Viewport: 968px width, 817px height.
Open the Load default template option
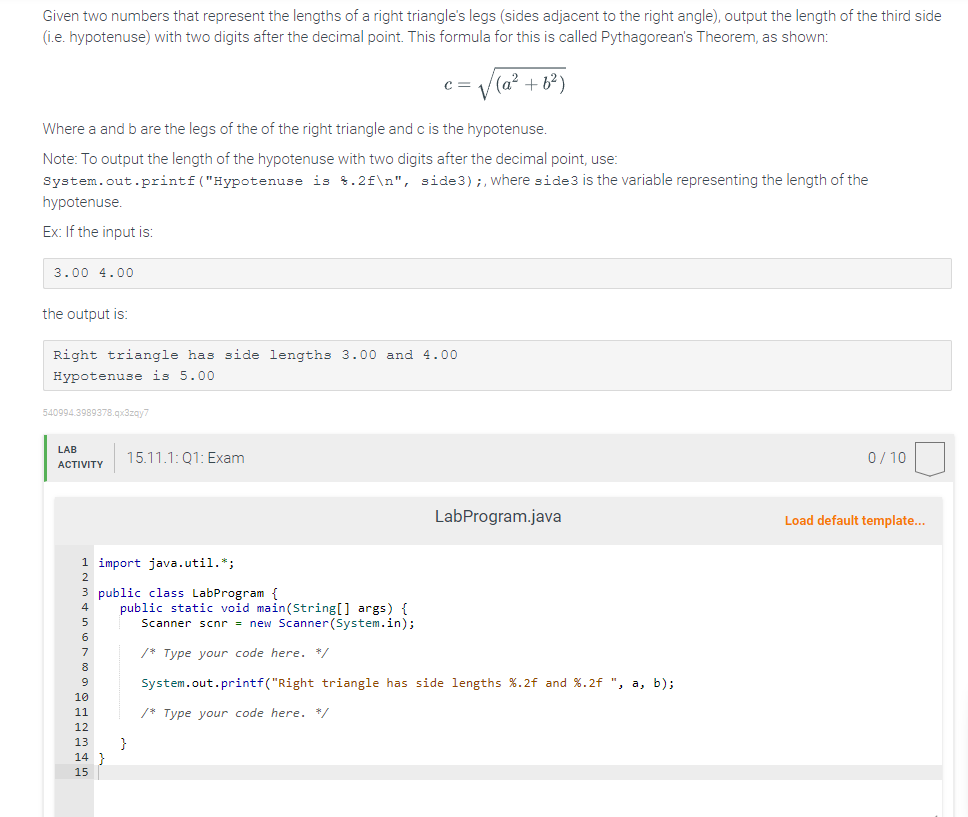pyautogui.click(x=855, y=521)
